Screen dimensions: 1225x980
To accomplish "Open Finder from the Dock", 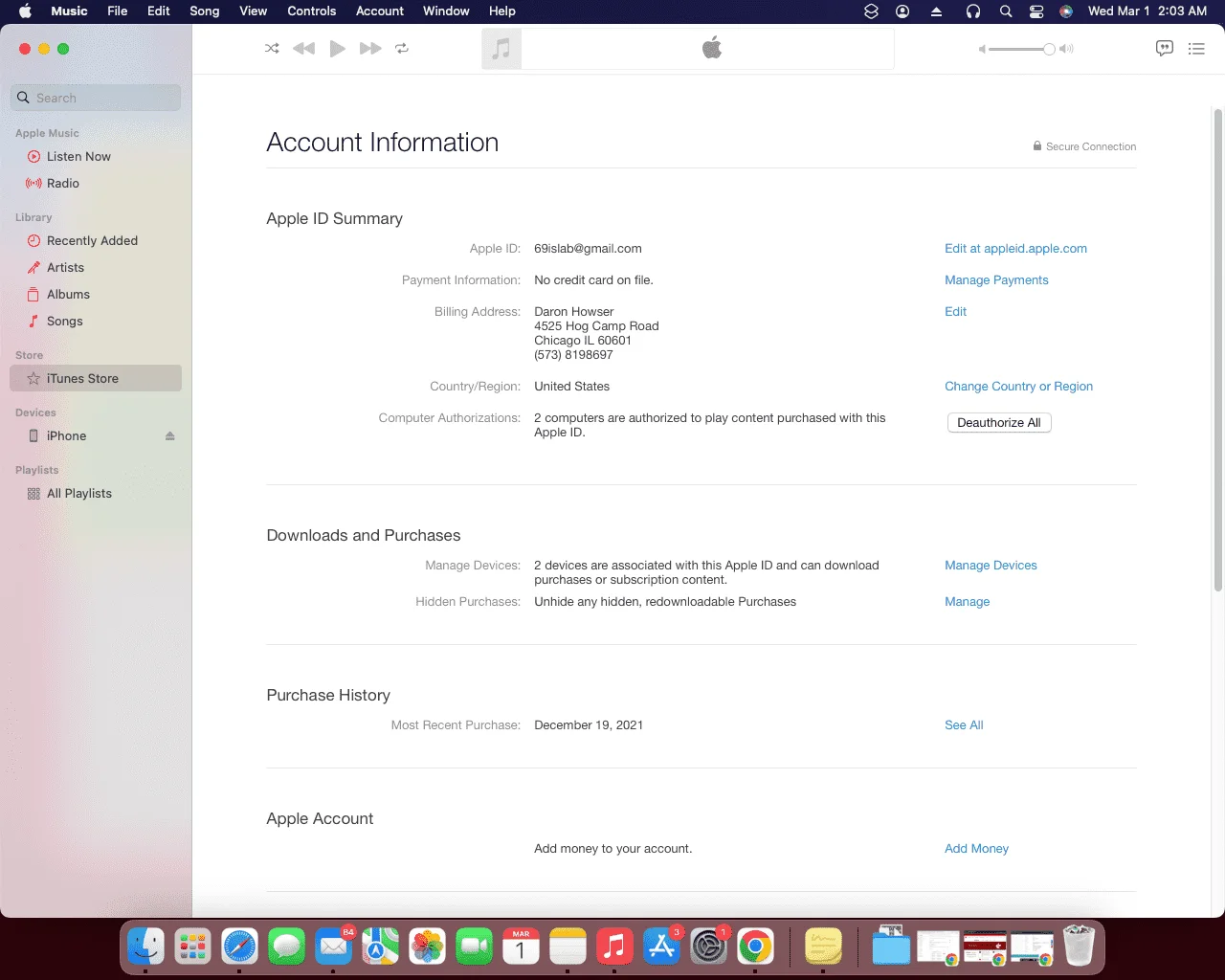I will click(x=146, y=947).
